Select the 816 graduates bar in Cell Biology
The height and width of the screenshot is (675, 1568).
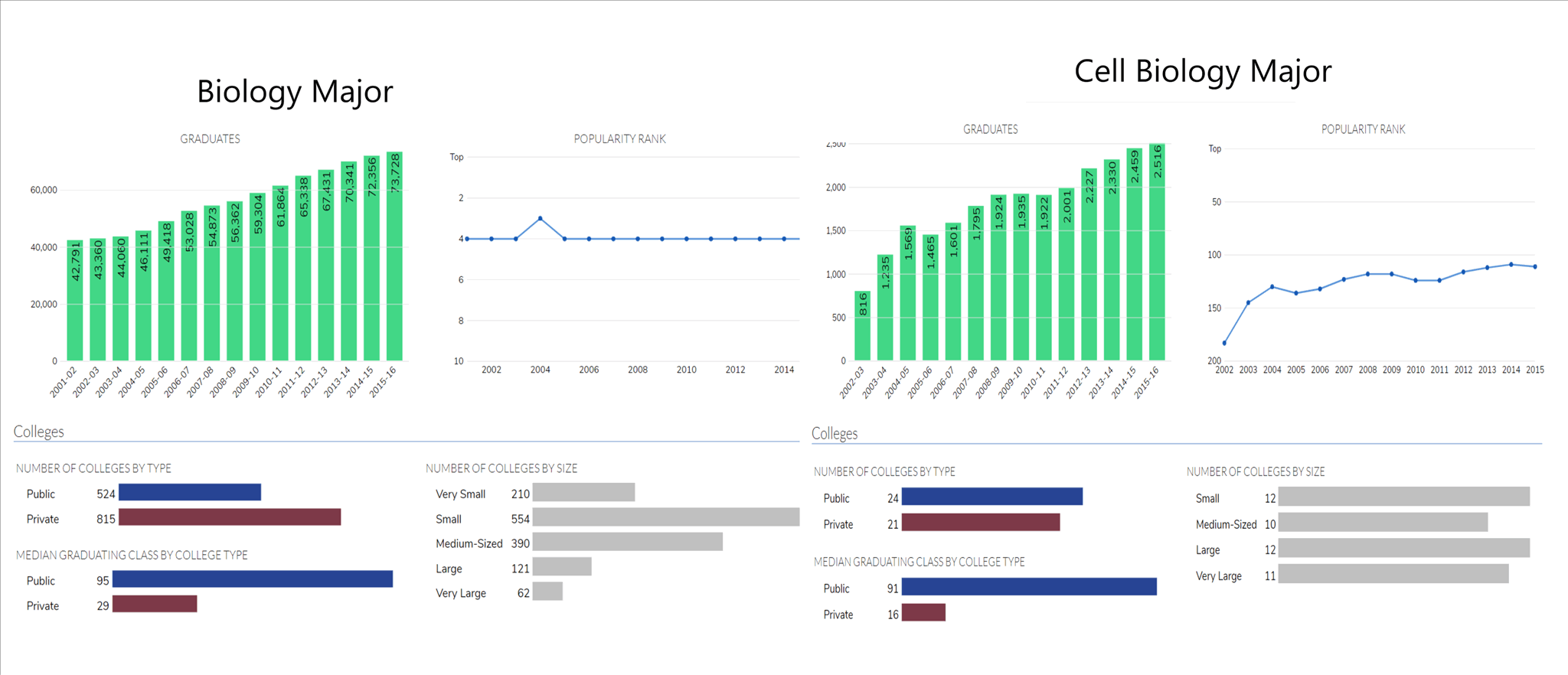tap(862, 325)
